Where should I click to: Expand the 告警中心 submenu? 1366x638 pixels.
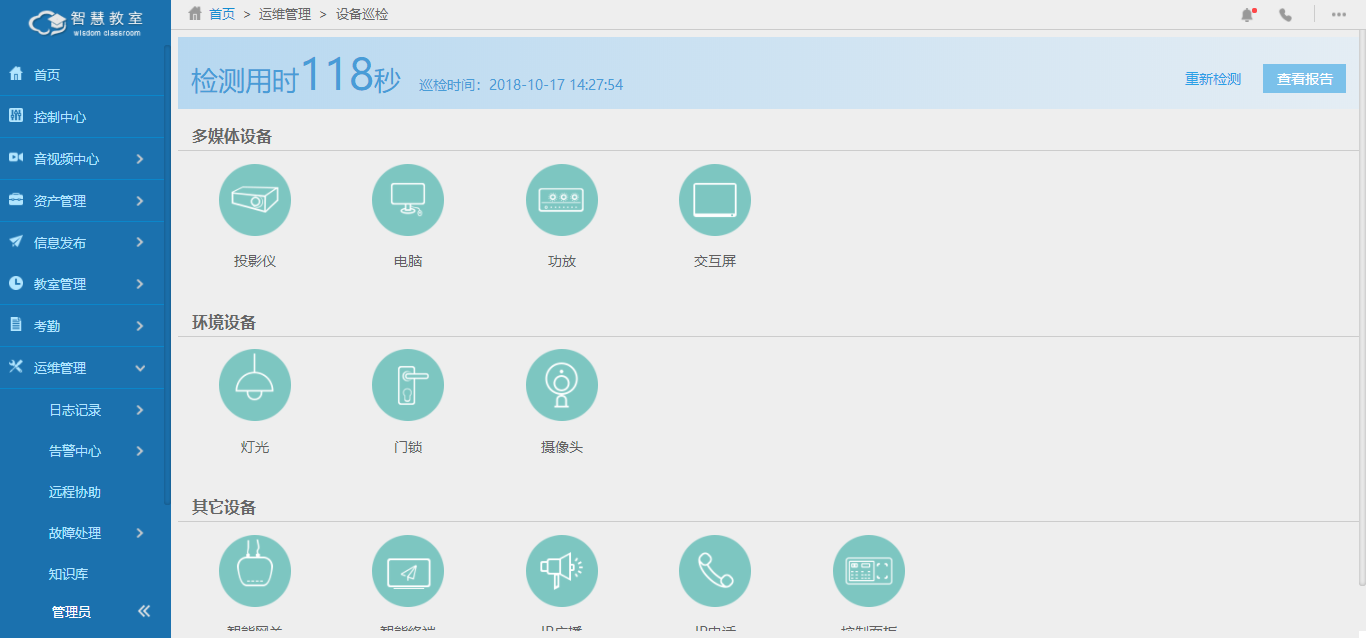click(x=95, y=451)
